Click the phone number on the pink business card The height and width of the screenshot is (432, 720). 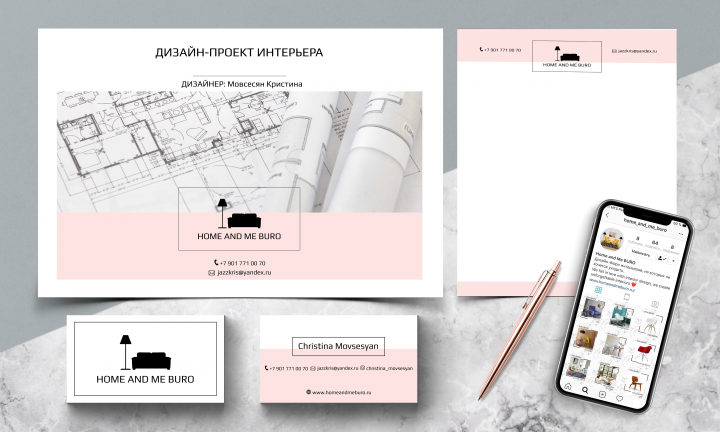tap(289, 368)
